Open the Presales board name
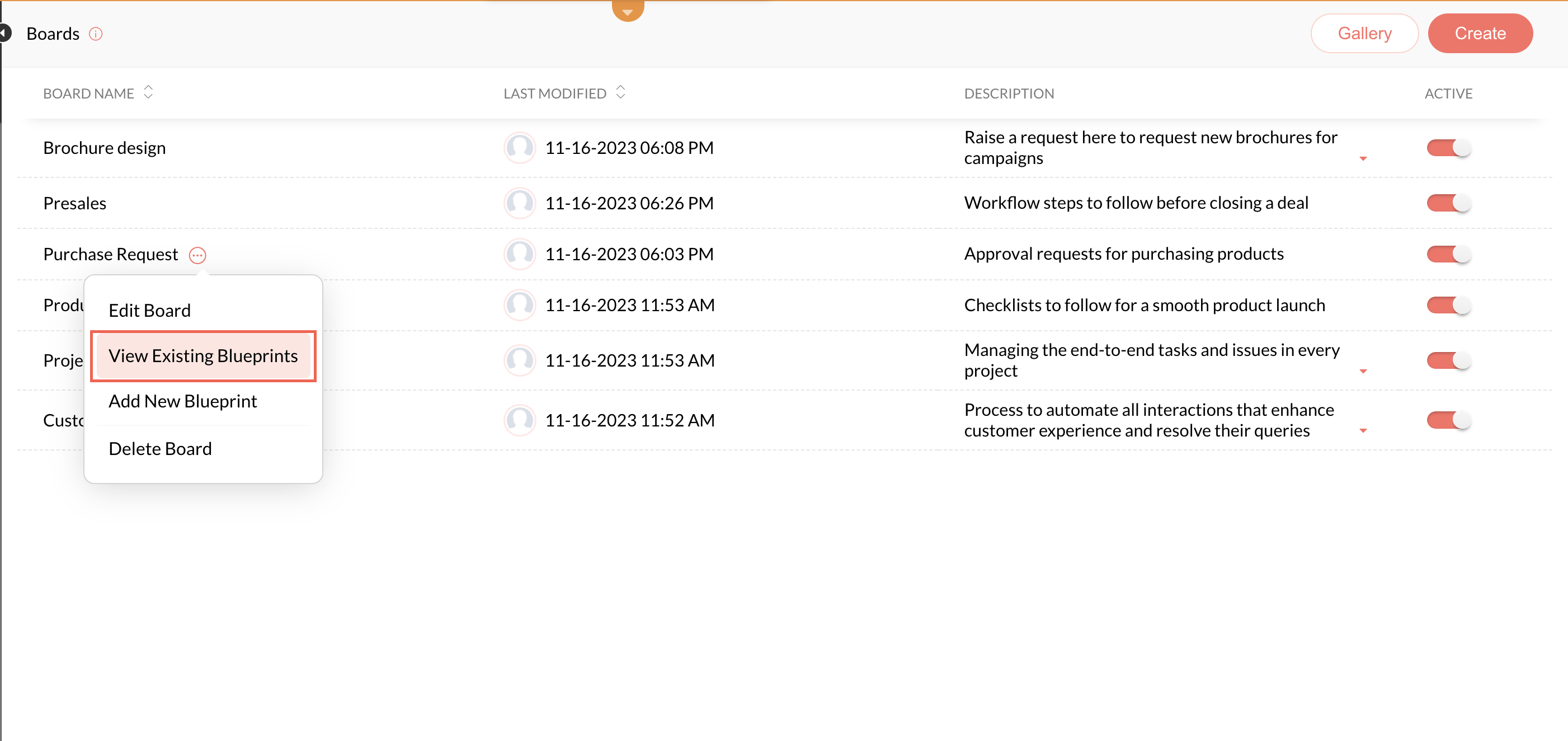The width and height of the screenshot is (1568, 741). click(74, 203)
